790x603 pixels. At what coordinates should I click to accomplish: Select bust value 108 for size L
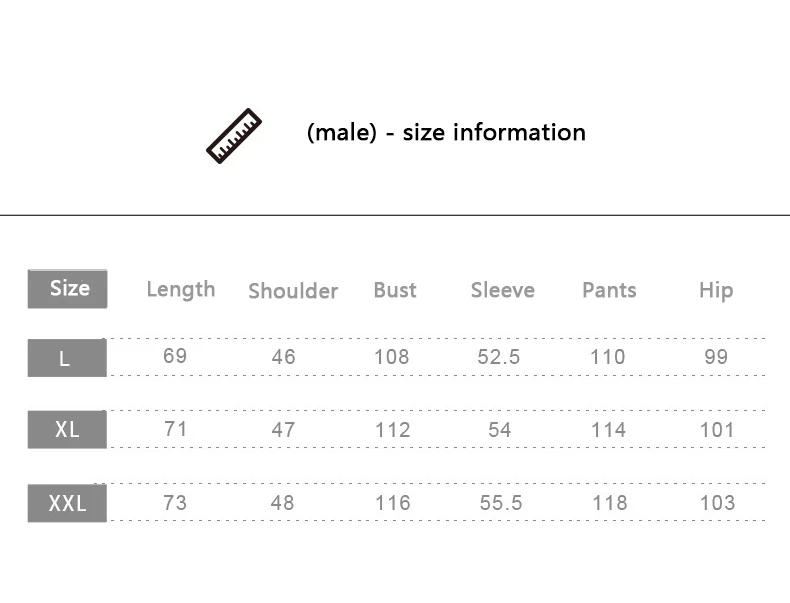click(x=392, y=357)
